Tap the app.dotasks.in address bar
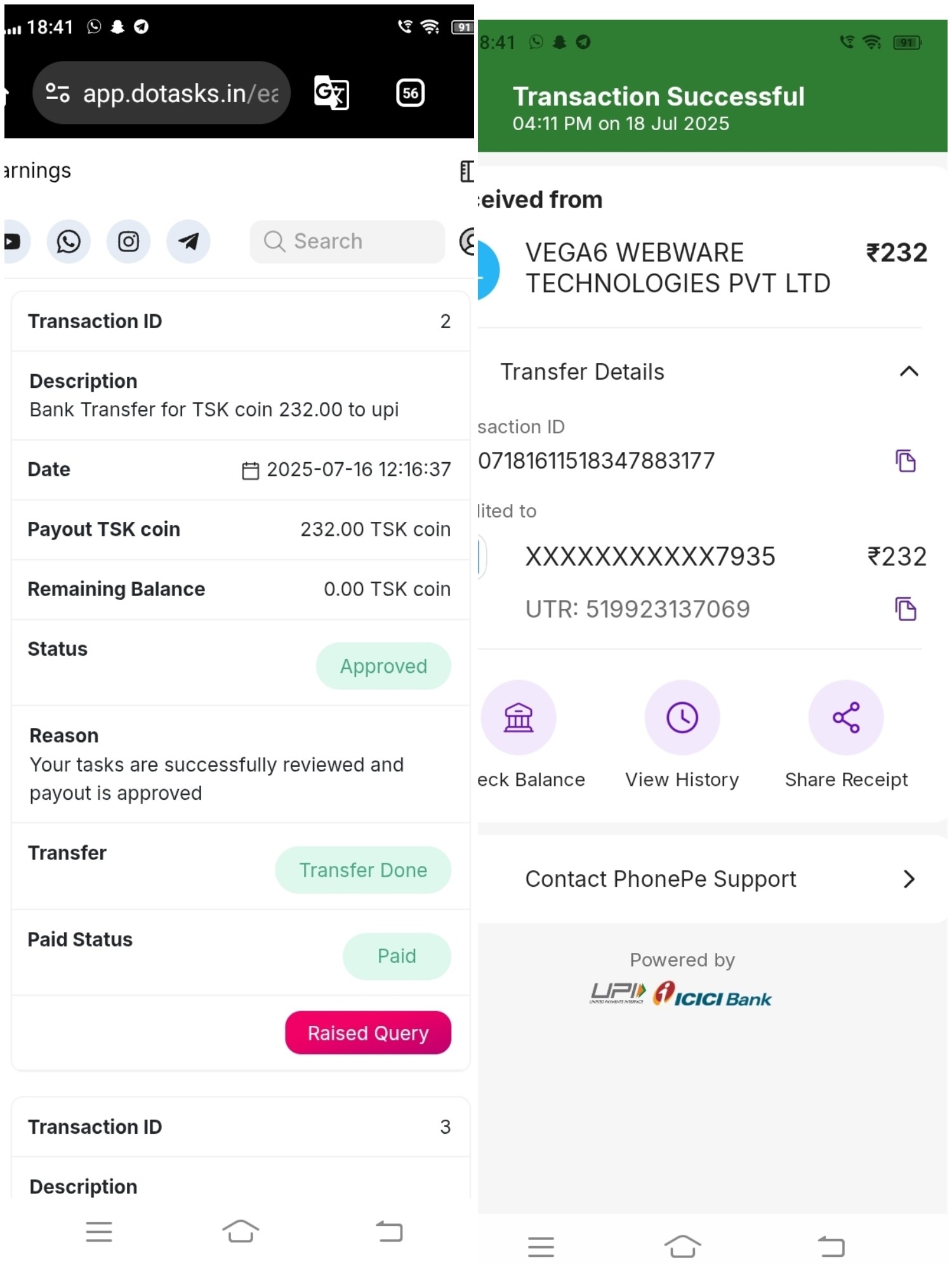This screenshot has width=952, height=1269. tap(181, 94)
